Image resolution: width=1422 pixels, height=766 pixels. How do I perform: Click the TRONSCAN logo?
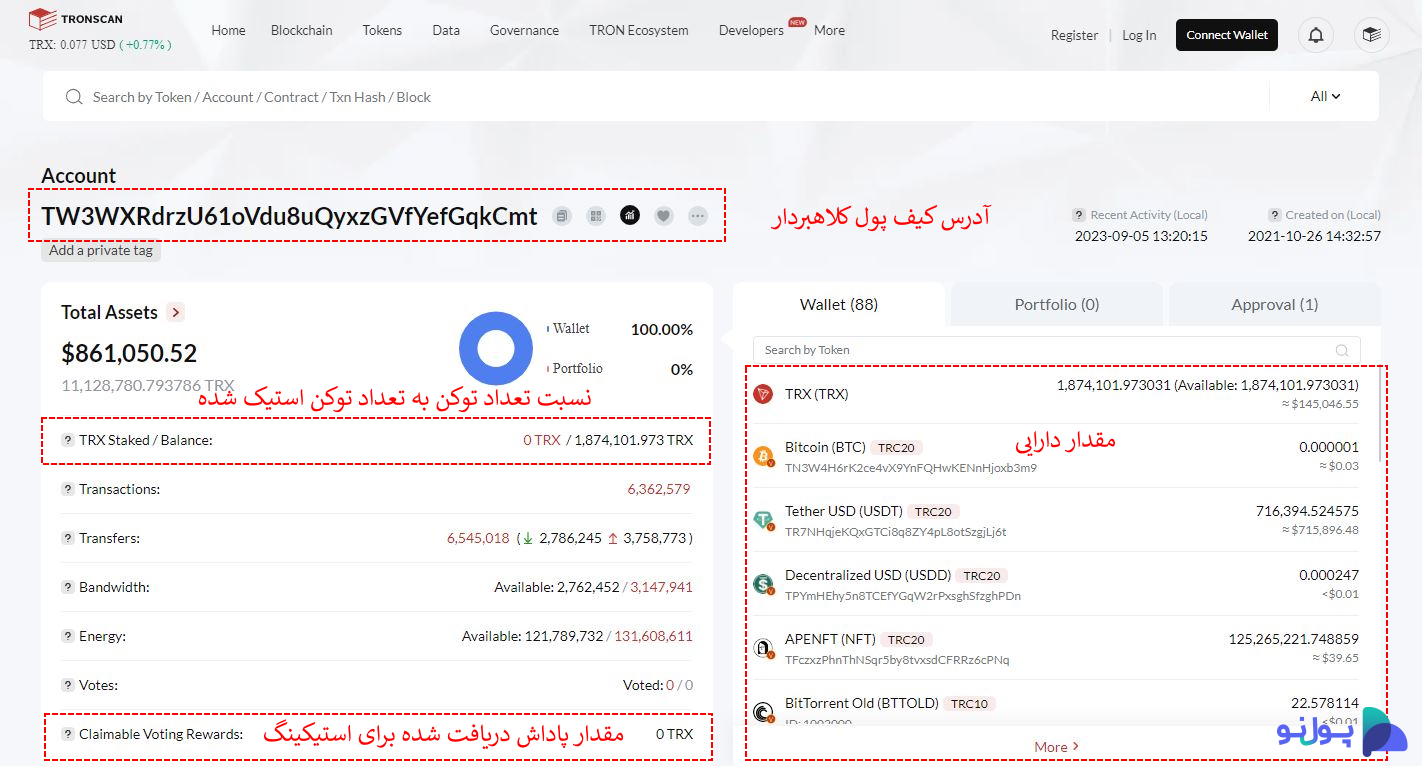(x=75, y=18)
